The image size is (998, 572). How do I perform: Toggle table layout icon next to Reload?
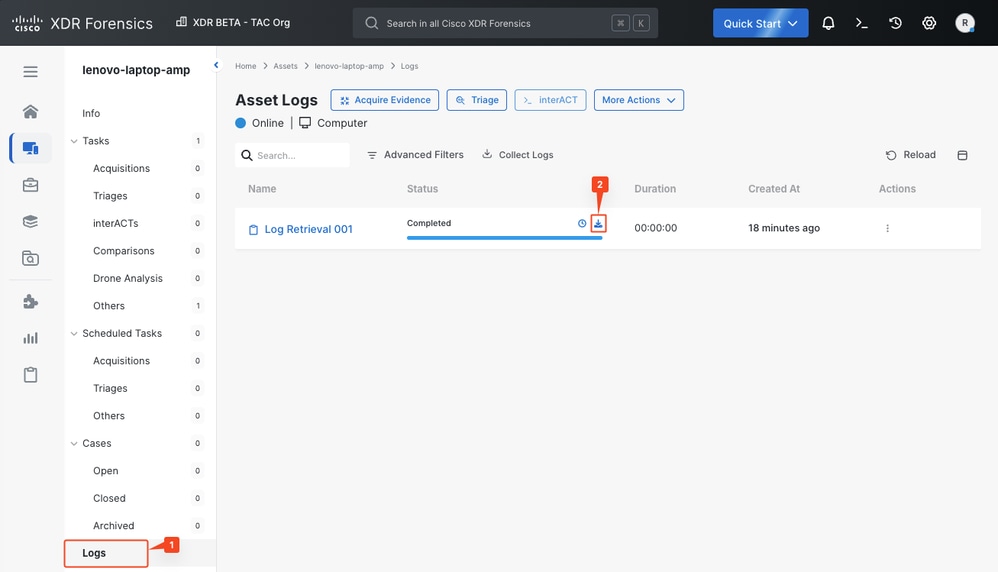pyautogui.click(x=962, y=155)
